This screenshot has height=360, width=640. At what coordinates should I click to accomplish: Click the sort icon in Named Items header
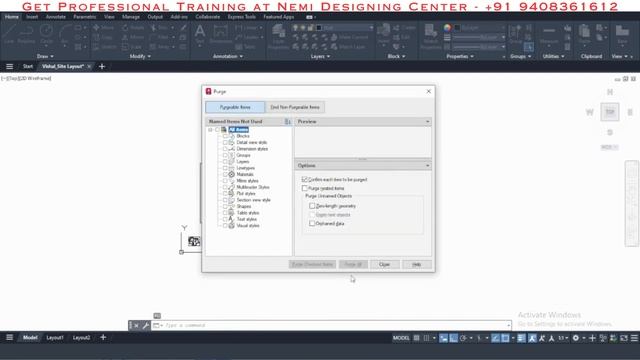coord(287,122)
